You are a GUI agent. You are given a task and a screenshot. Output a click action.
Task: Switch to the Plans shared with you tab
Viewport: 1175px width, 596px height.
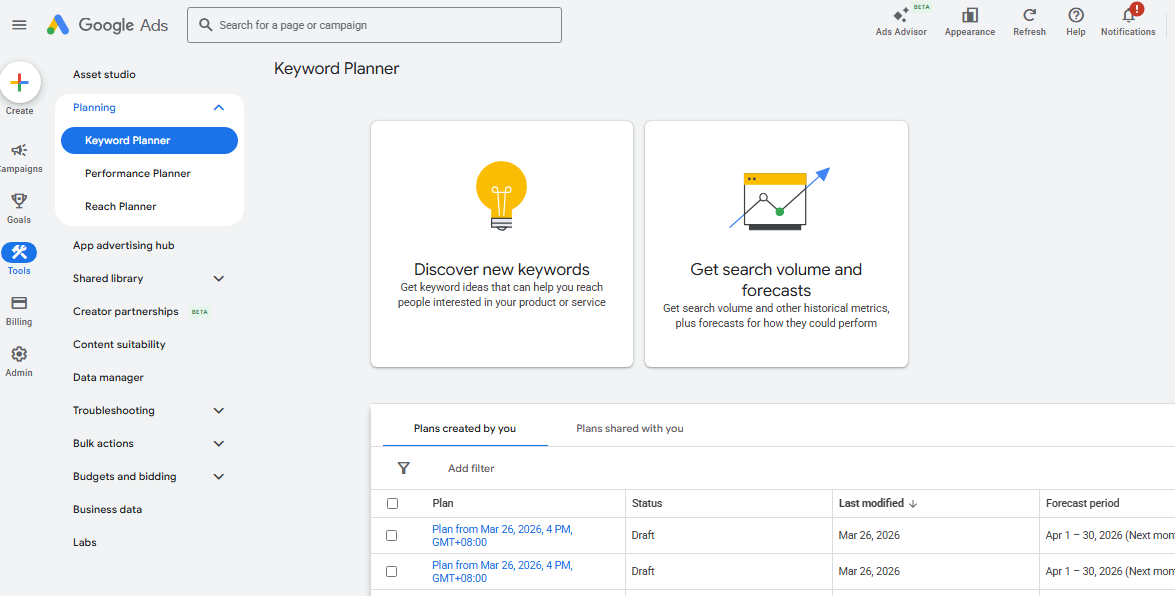629,427
